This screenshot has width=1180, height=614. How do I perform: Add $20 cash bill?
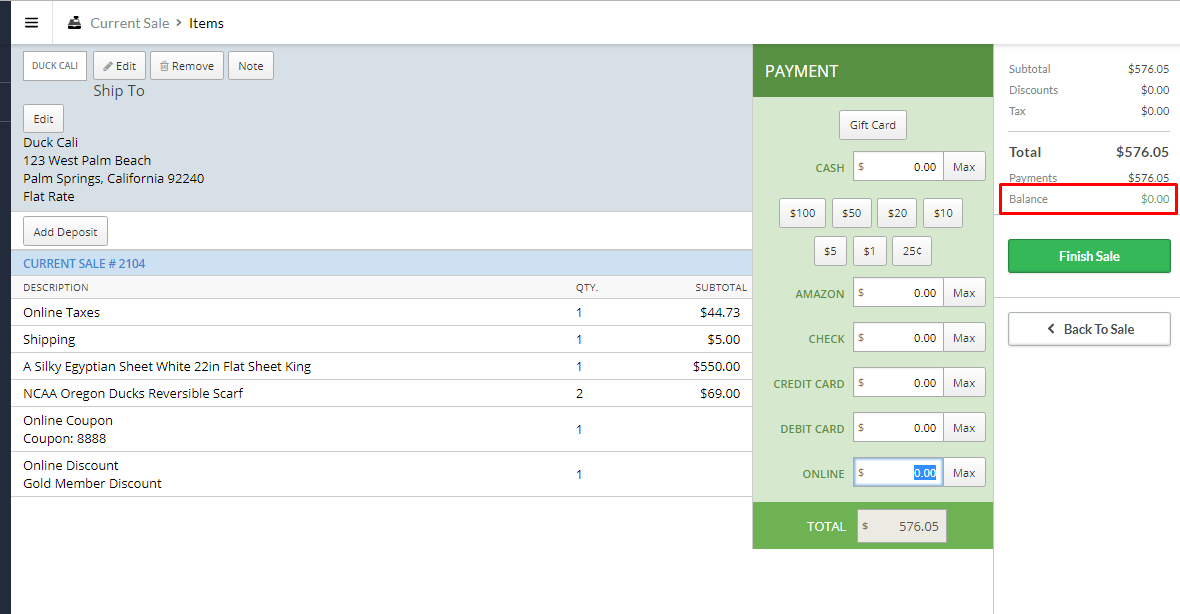point(897,213)
